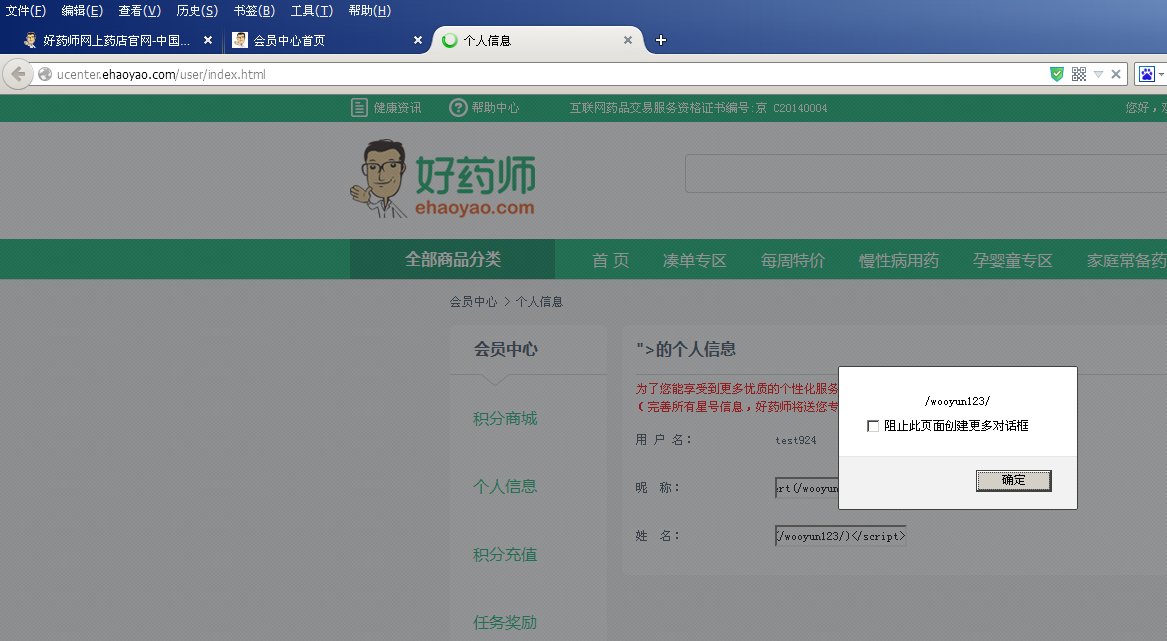Open the 工具(T) menu
1167x641 pixels.
[x=311, y=10]
